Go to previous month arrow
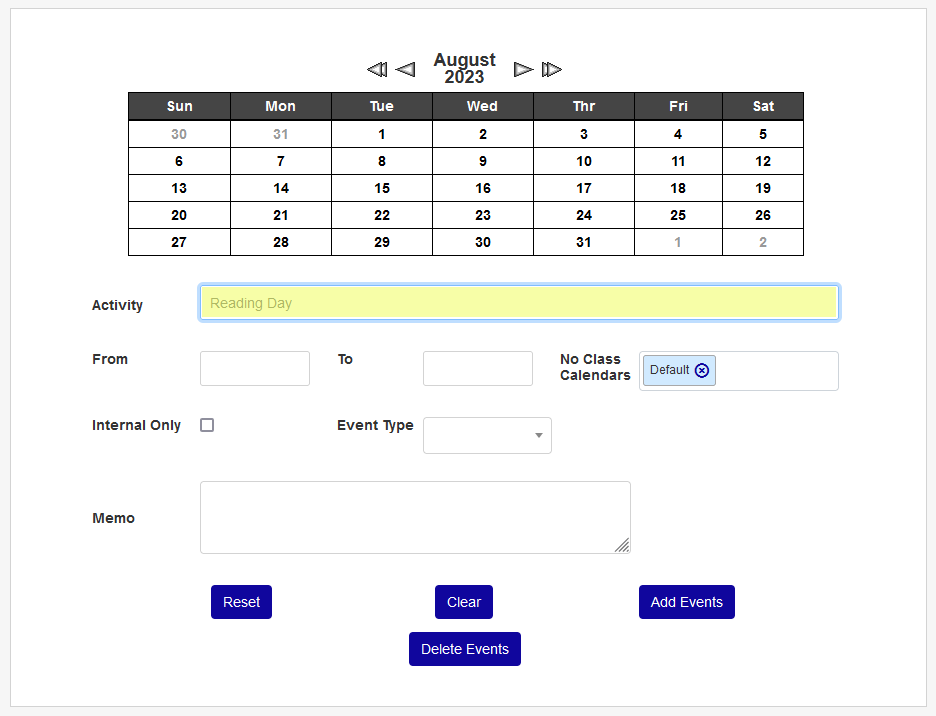 pos(405,69)
